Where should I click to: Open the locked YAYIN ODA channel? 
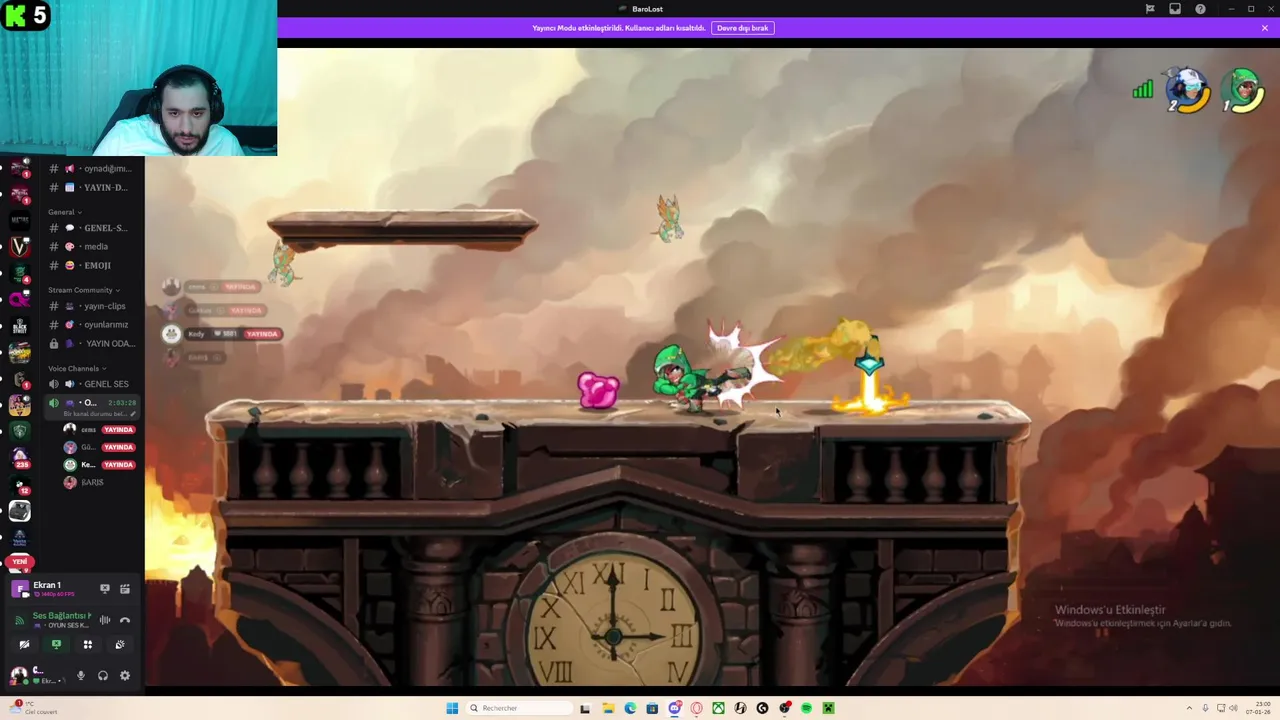click(92, 343)
